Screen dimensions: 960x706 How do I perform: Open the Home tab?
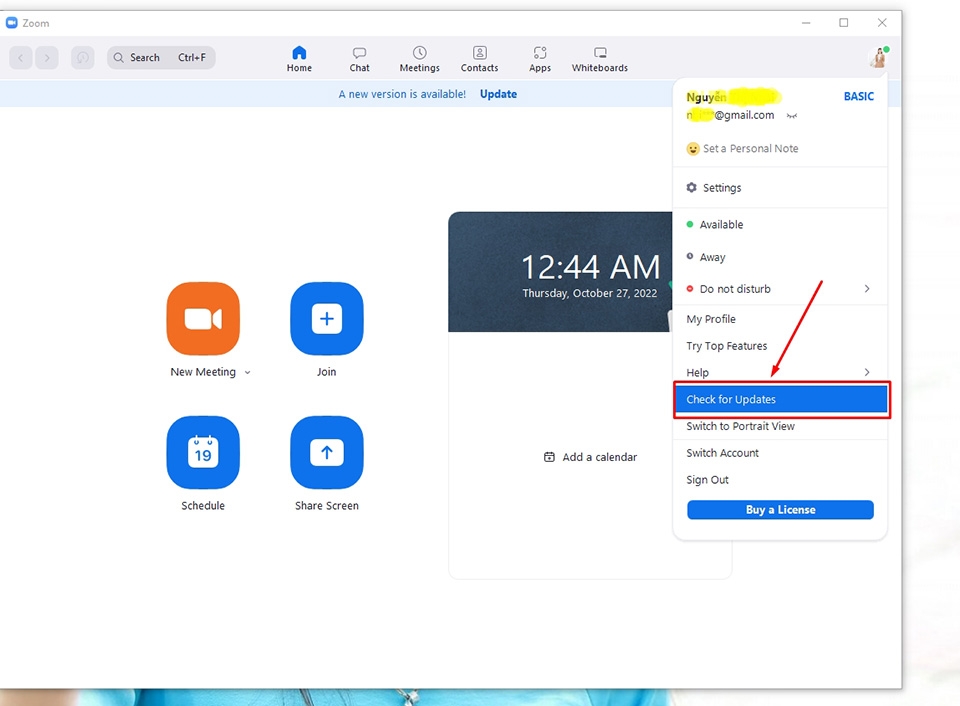[x=299, y=59]
